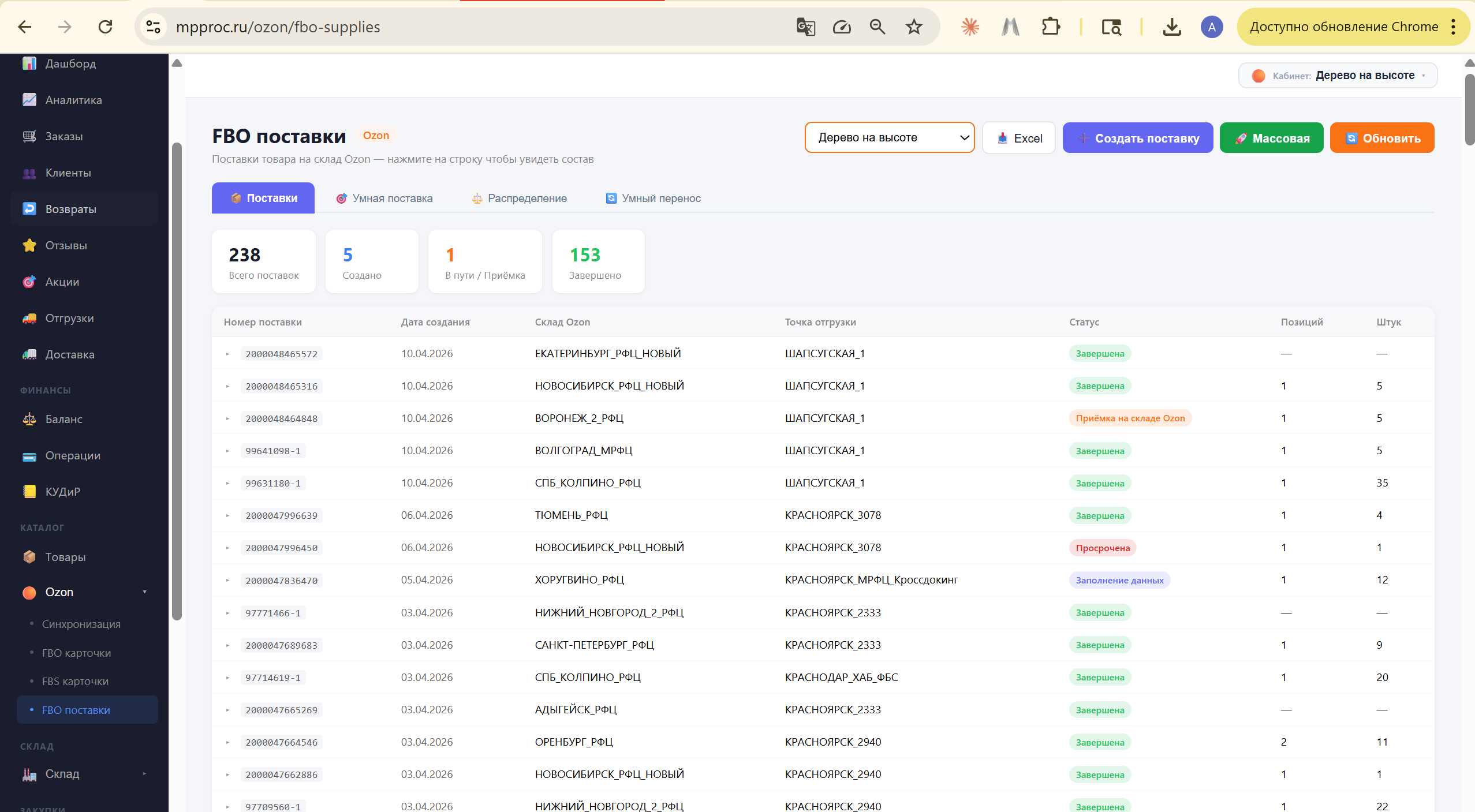Switch to the Умная поставка tab
1475x812 pixels.
coord(384,199)
